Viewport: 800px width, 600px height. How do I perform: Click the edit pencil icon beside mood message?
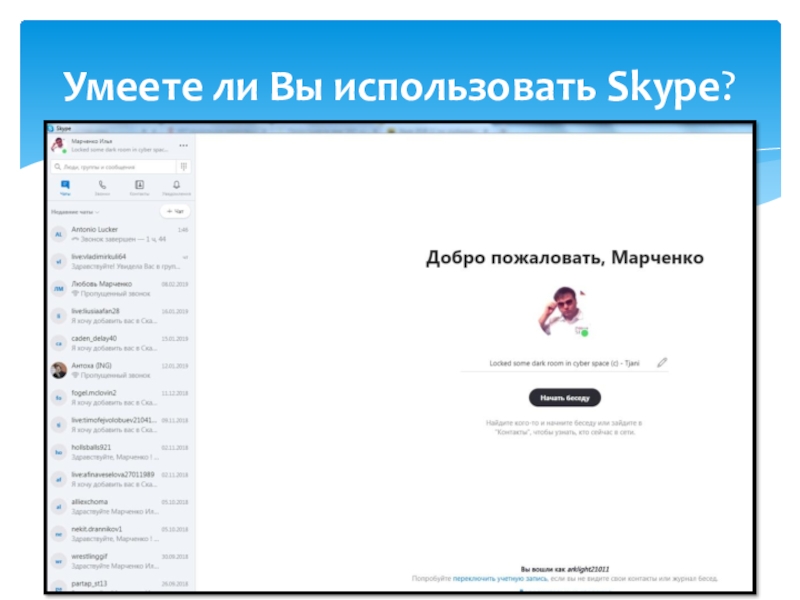[x=662, y=363]
